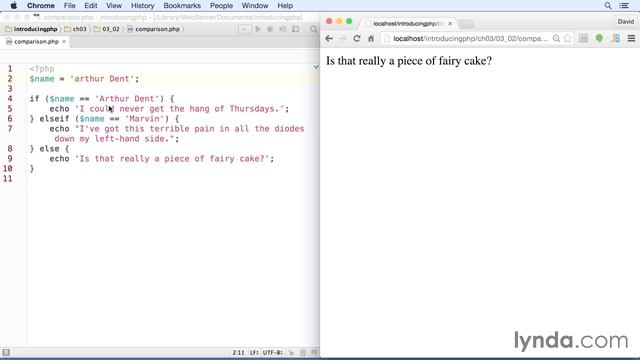Click the IDE search magnifier icon
640x360 pixels.
pos(313,29)
